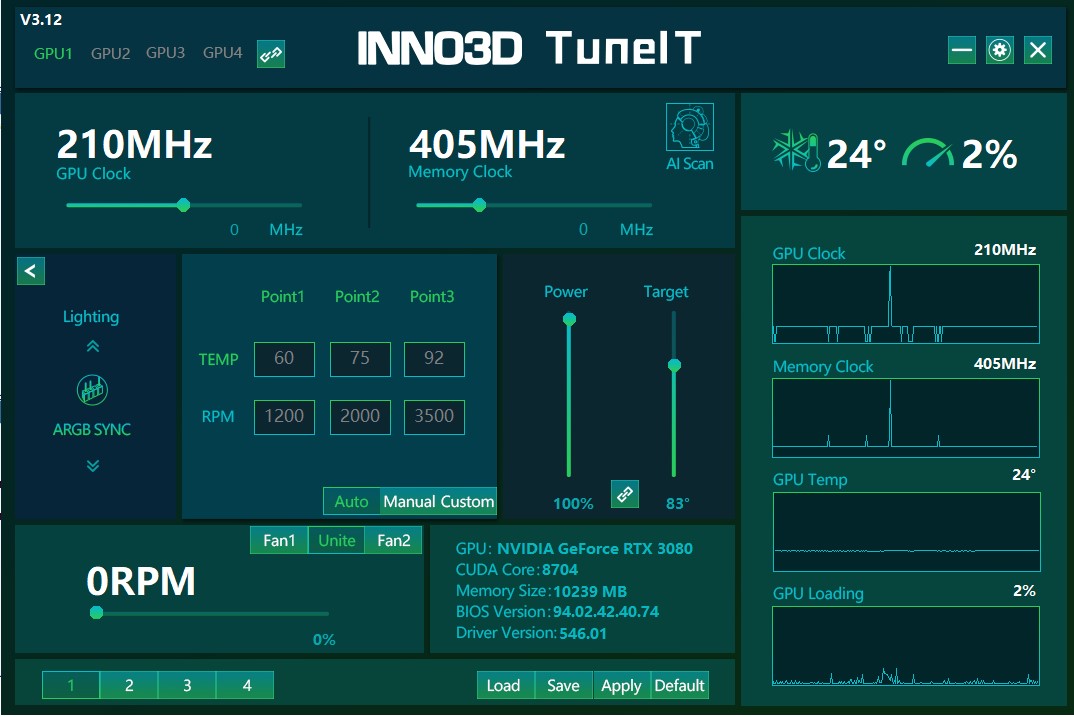Screen dimensions: 1074x717
Task: Click the ARGB SYNC circular icon
Action: [92, 390]
